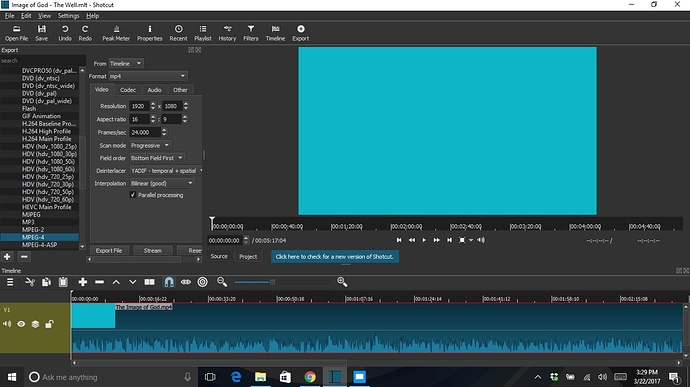Add a custom export preset
This screenshot has height=387, width=690.
7,257
